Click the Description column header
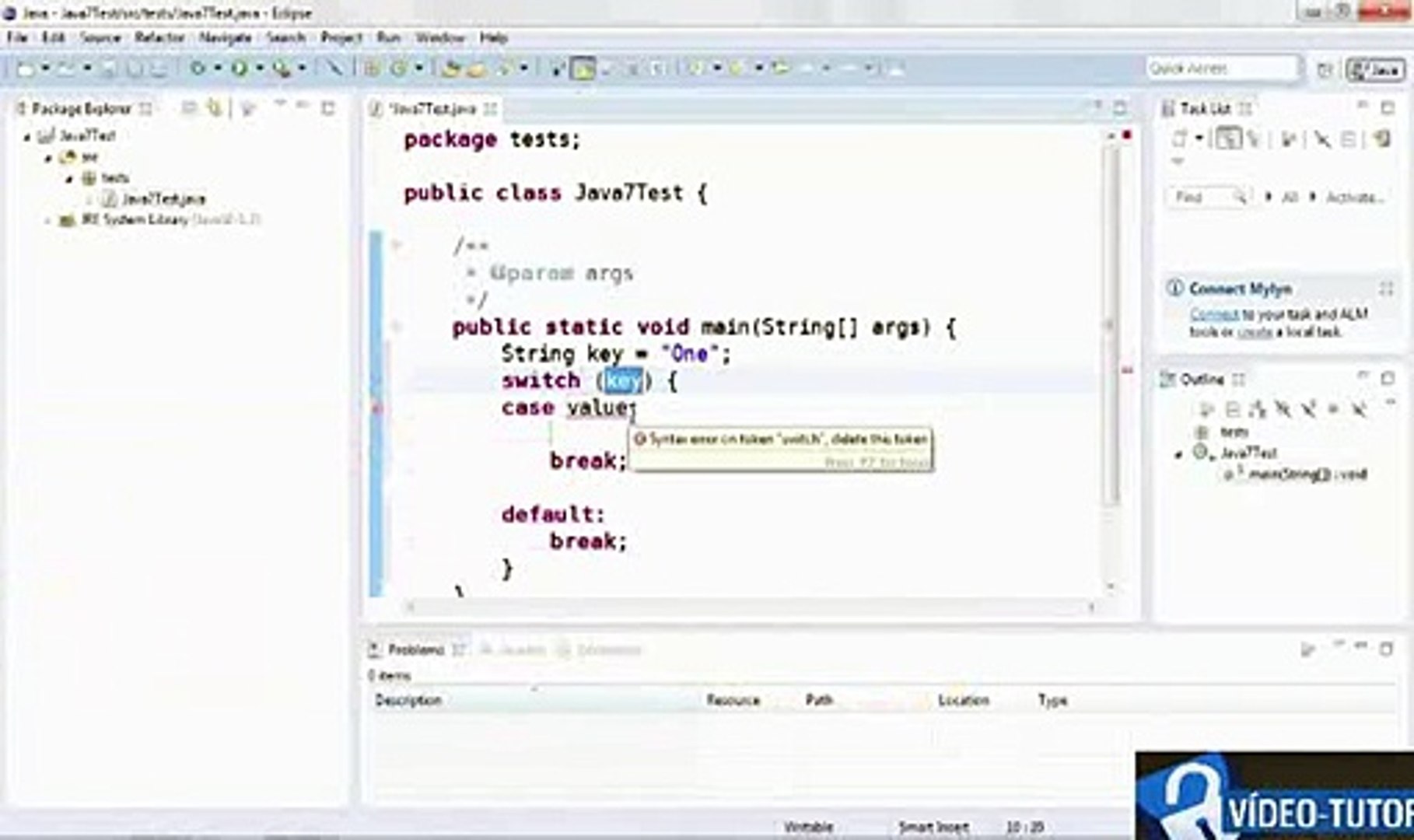Image resolution: width=1414 pixels, height=840 pixels. (535, 701)
